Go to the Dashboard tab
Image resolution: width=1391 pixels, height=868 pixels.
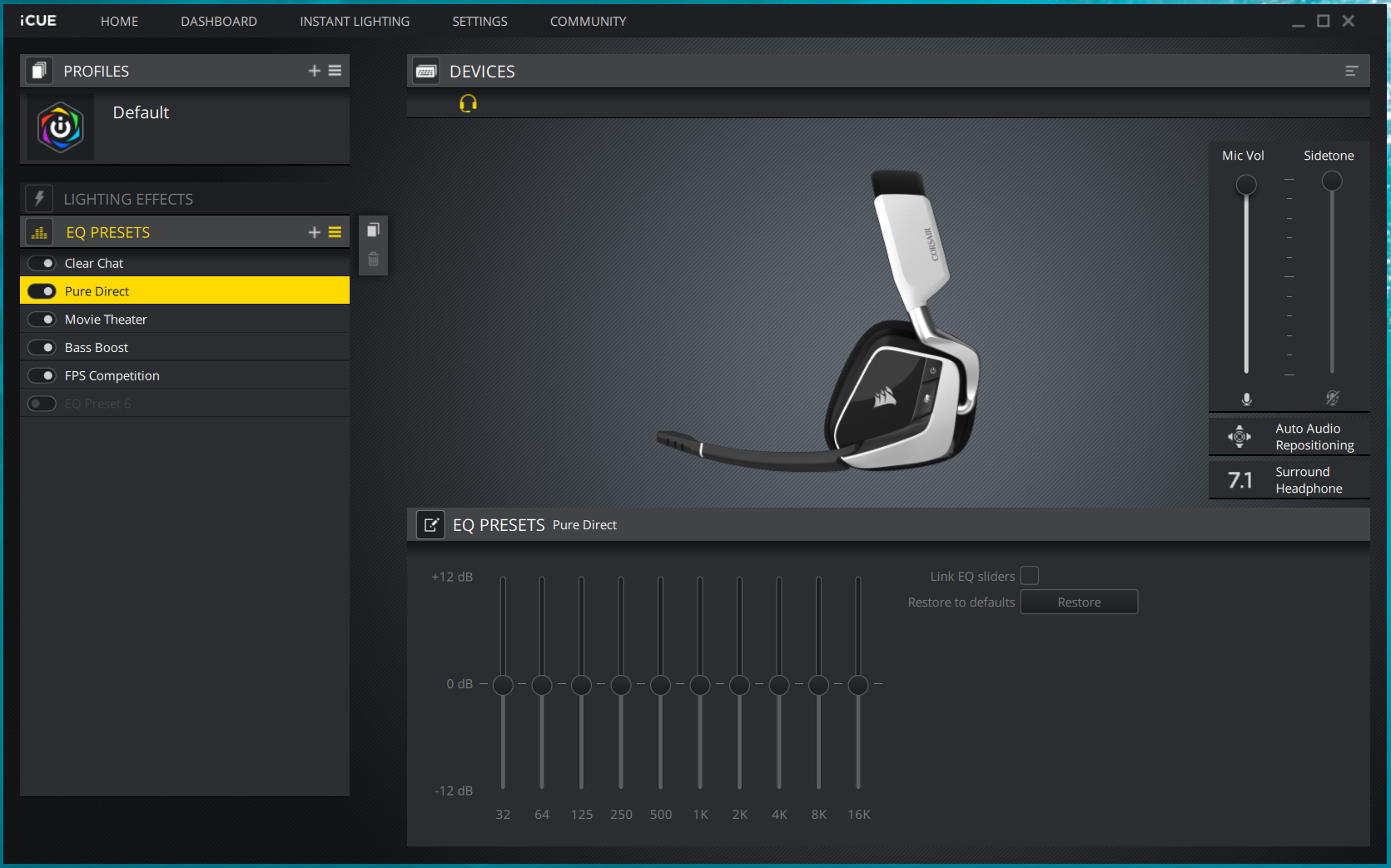pyautogui.click(x=219, y=21)
